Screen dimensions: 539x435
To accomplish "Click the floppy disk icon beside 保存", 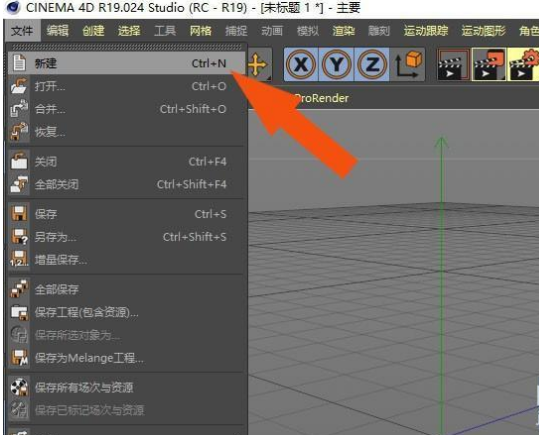I will 19,214.
